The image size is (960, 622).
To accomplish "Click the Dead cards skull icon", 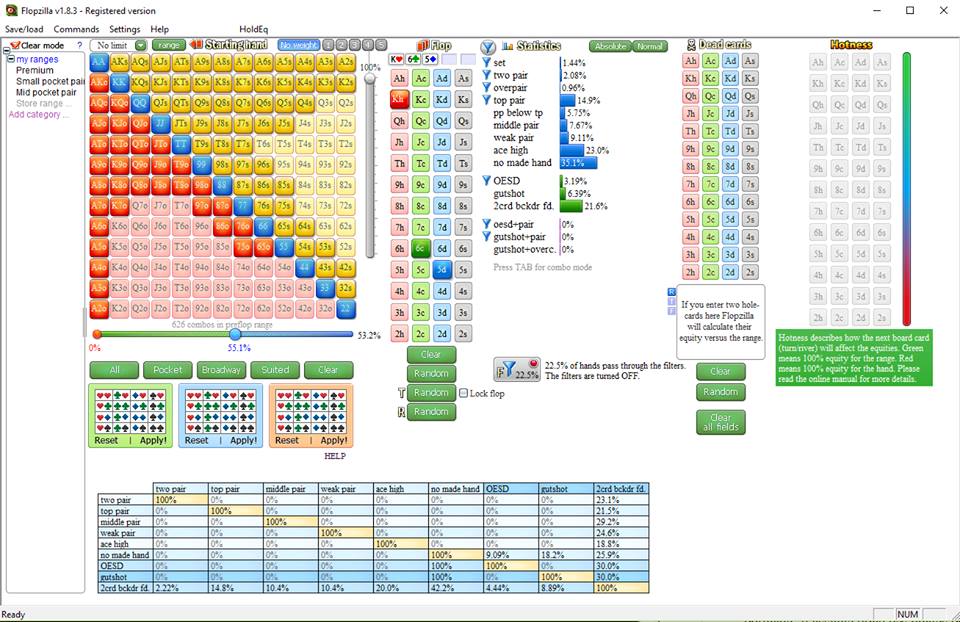I will 691,45.
